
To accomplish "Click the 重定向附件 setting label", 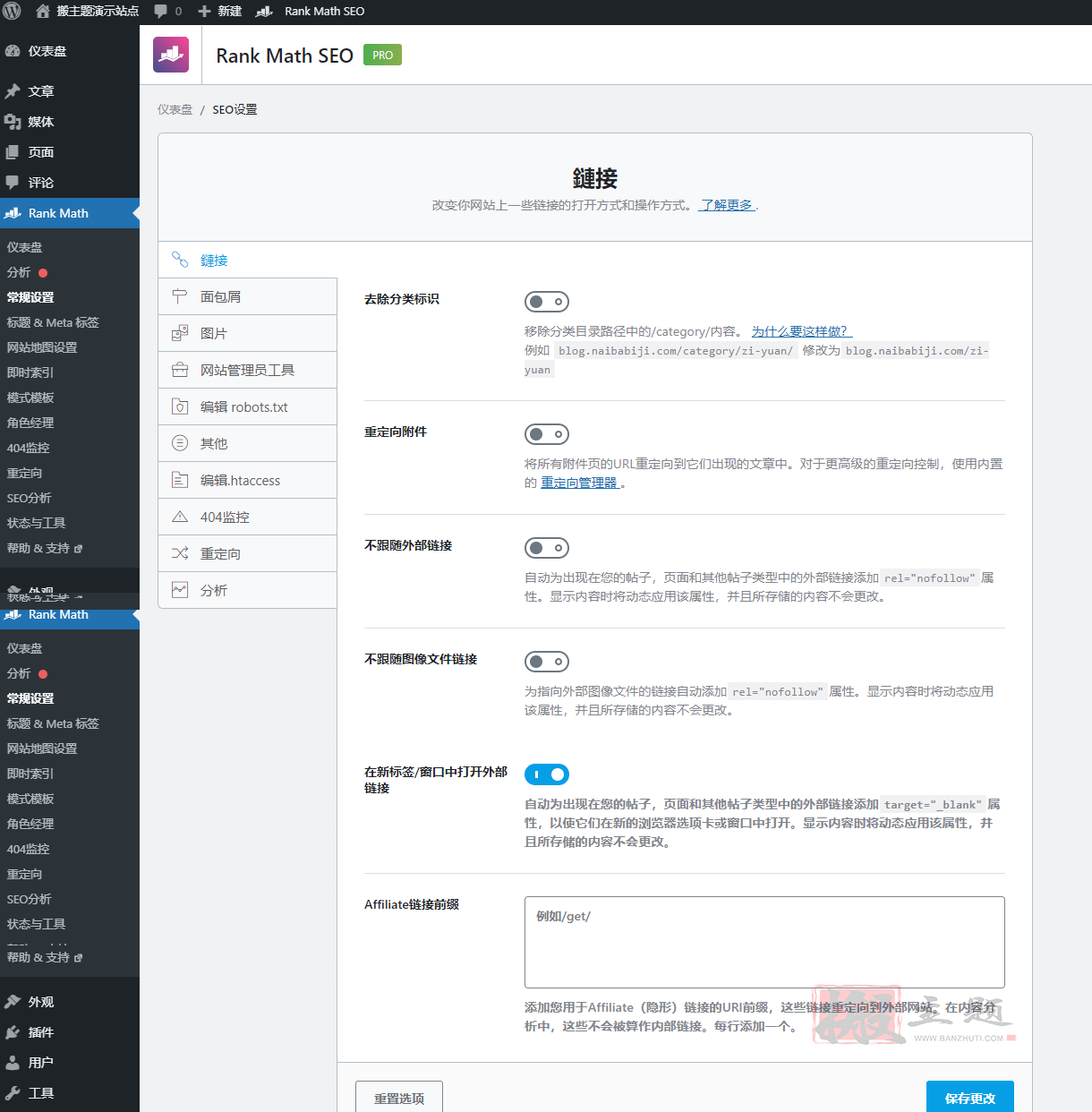I will pos(396,432).
